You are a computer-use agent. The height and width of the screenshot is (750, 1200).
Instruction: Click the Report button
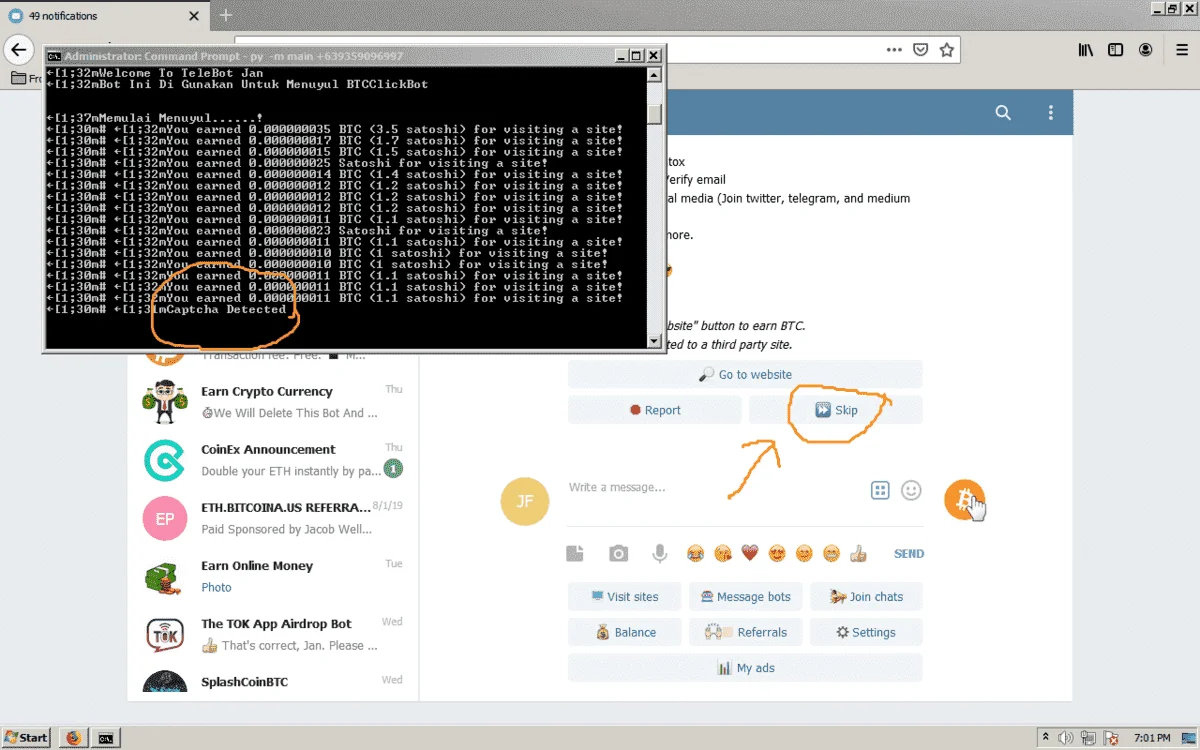tap(655, 410)
